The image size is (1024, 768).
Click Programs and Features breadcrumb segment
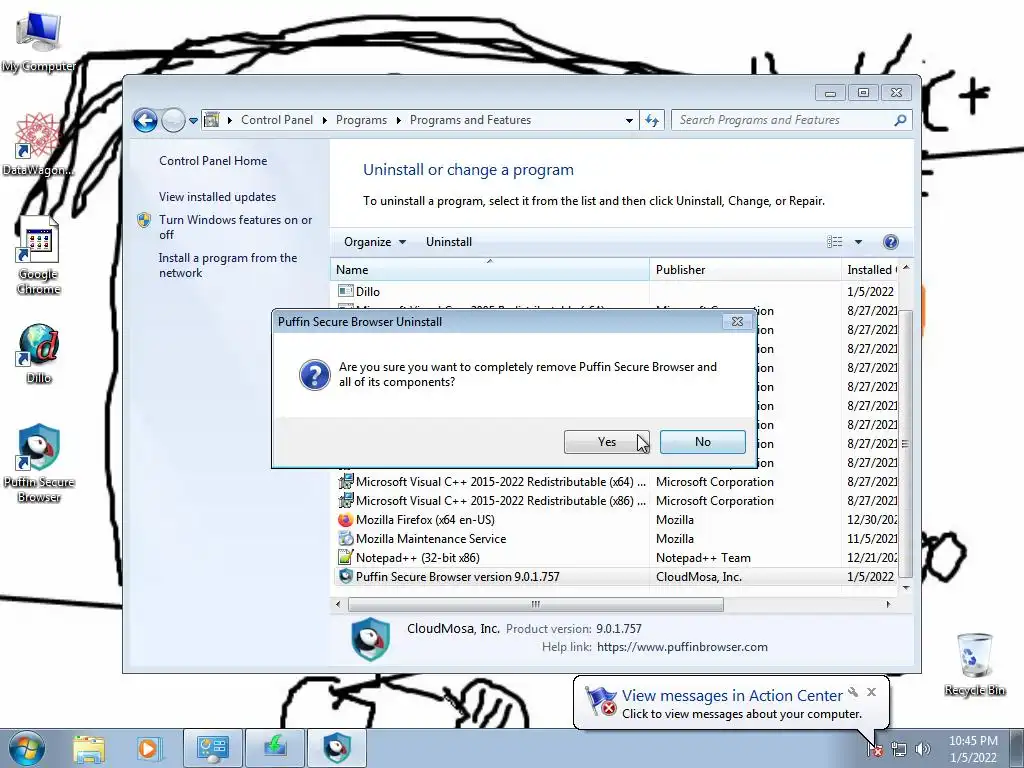pos(470,120)
